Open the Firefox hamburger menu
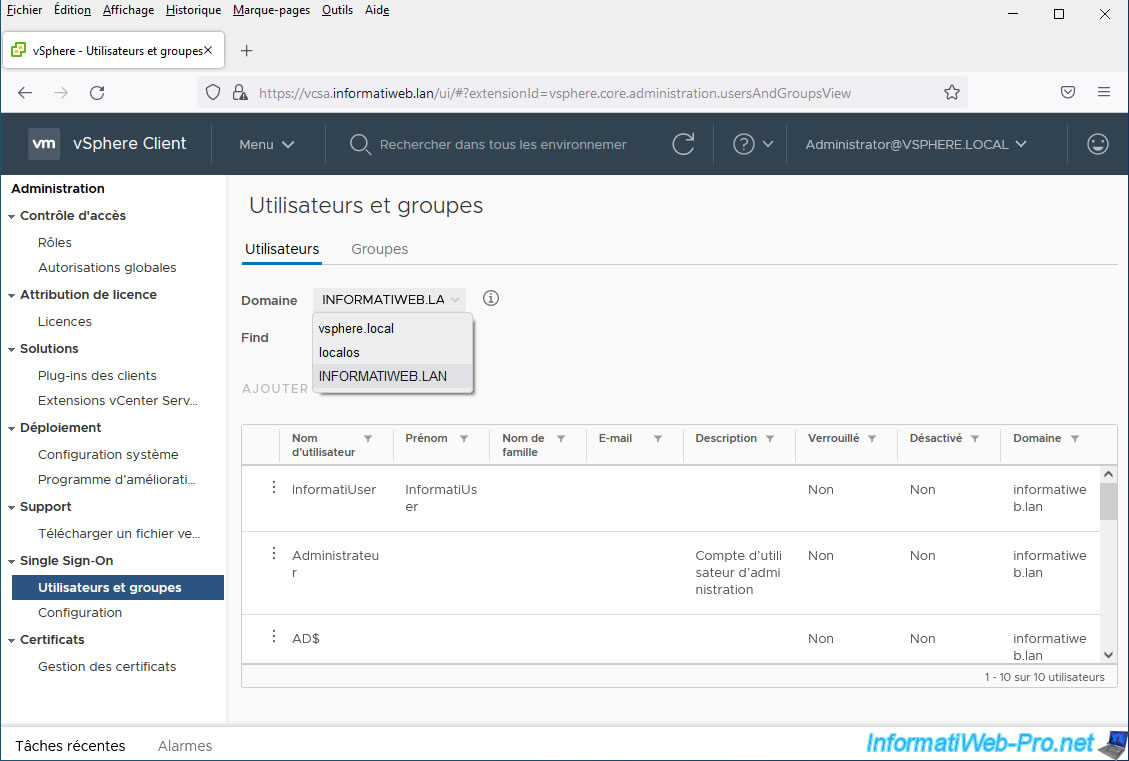1129x761 pixels. [x=1104, y=92]
